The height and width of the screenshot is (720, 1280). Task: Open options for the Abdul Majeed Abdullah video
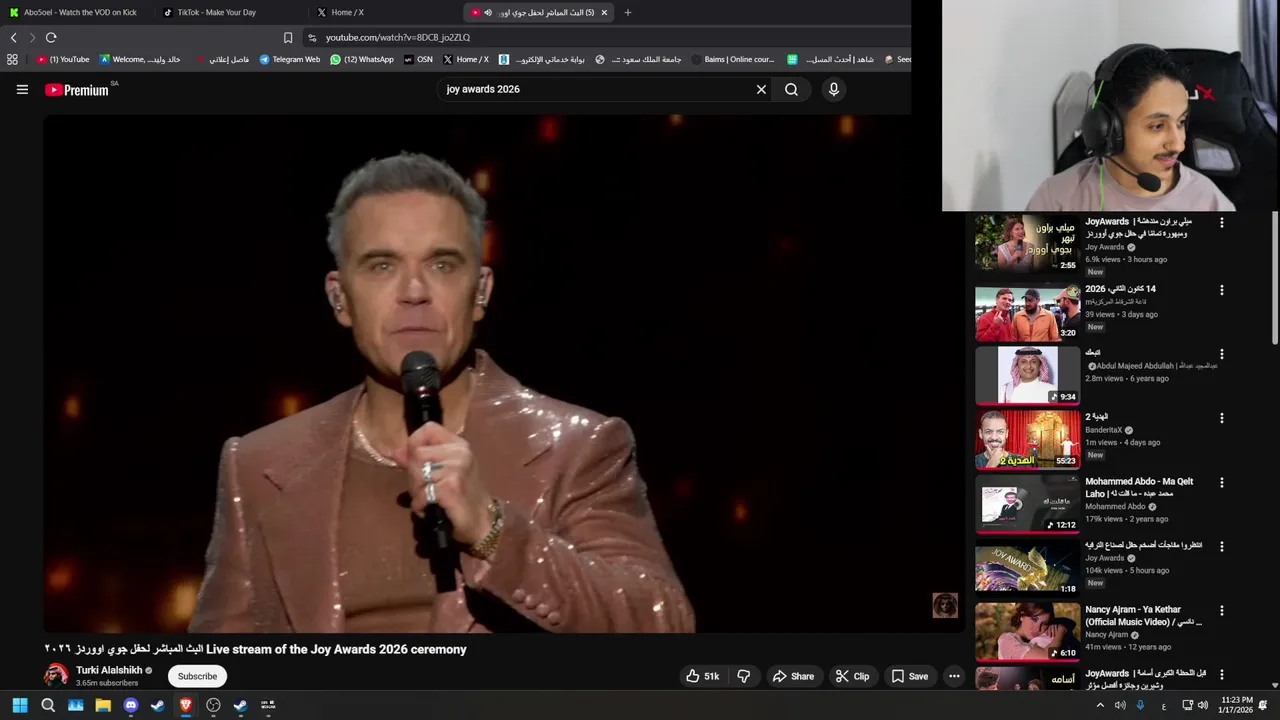click(x=1221, y=355)
